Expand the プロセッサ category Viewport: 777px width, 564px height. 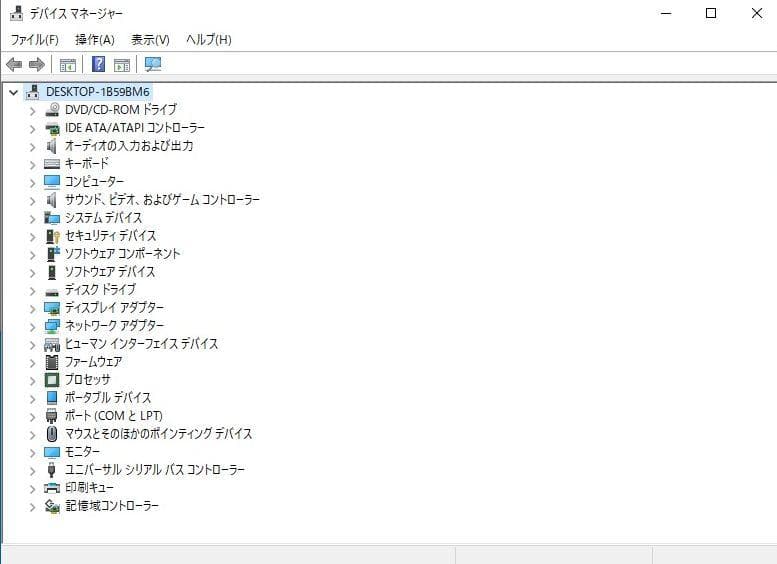[33, 381]
